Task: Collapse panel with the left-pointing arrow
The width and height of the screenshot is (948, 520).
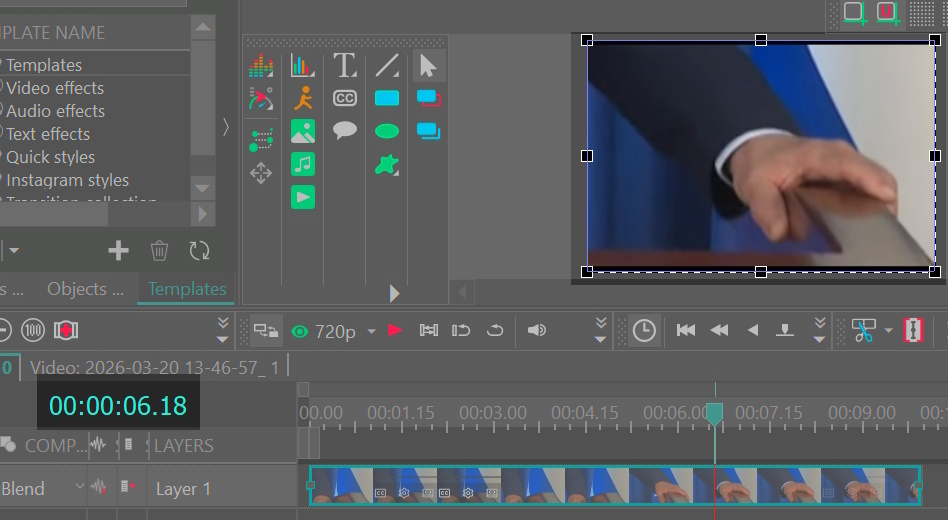Action: 462,293
